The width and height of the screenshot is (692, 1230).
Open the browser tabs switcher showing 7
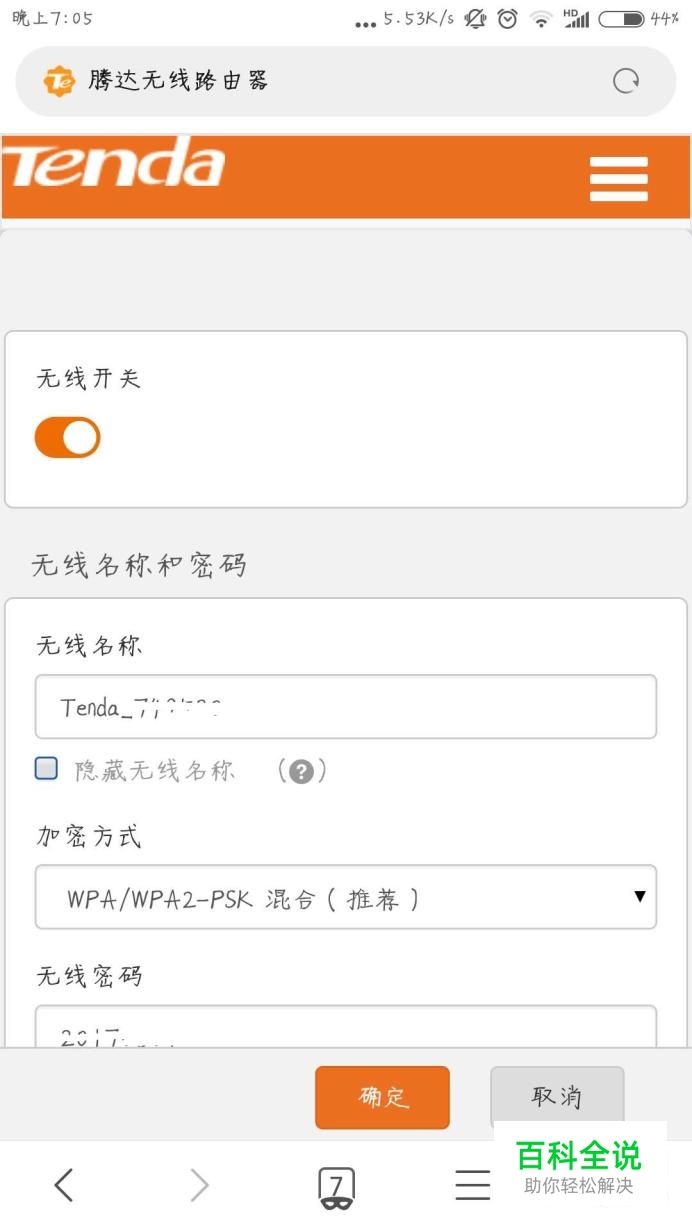(336, 1187)
